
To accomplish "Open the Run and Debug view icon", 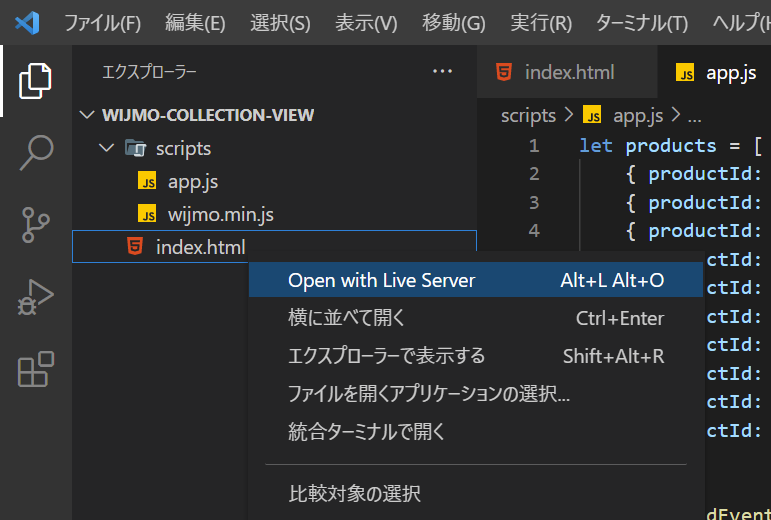I will click(x=35, y=297).
